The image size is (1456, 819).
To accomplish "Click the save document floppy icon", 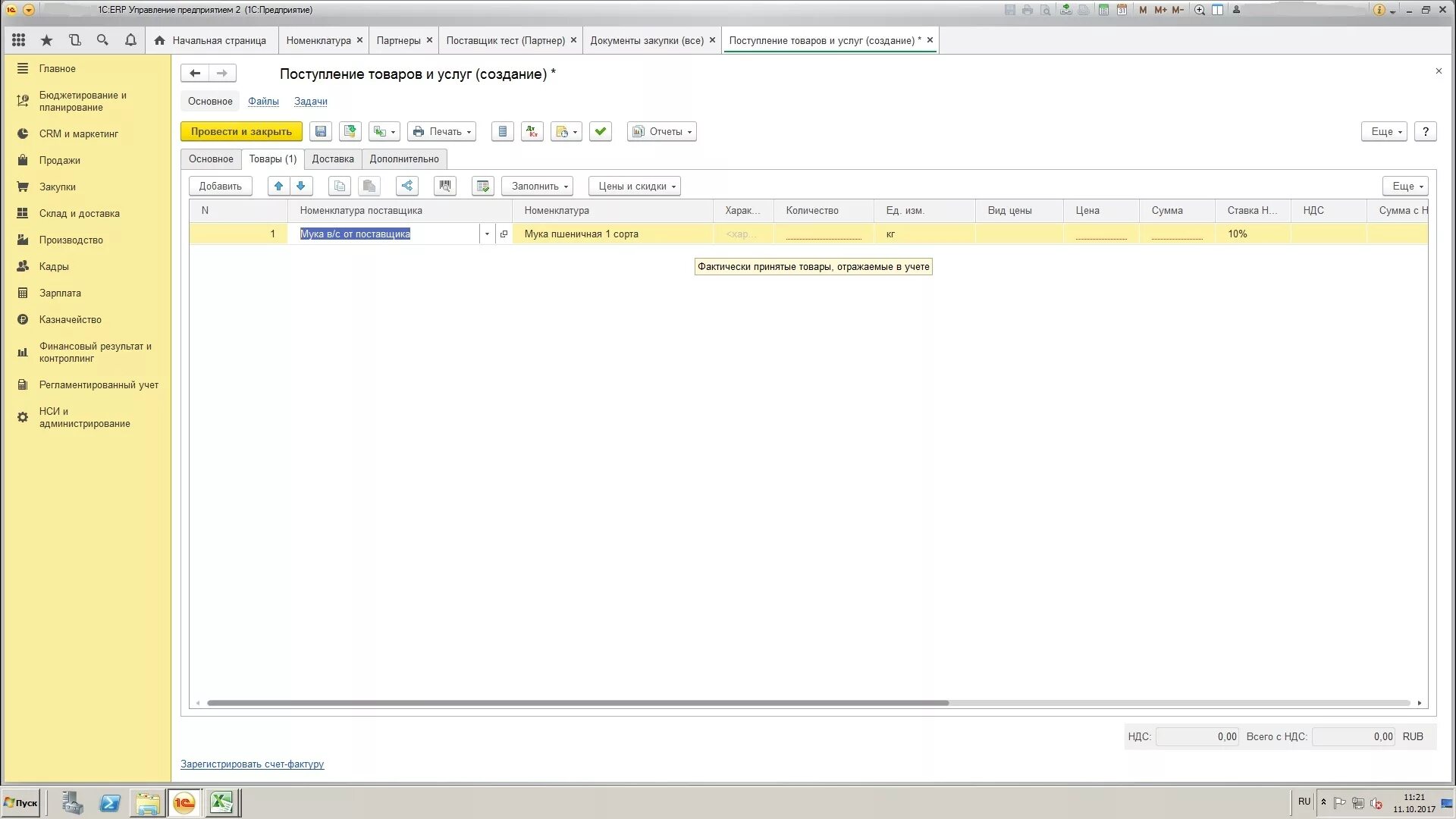I will 321,131.
